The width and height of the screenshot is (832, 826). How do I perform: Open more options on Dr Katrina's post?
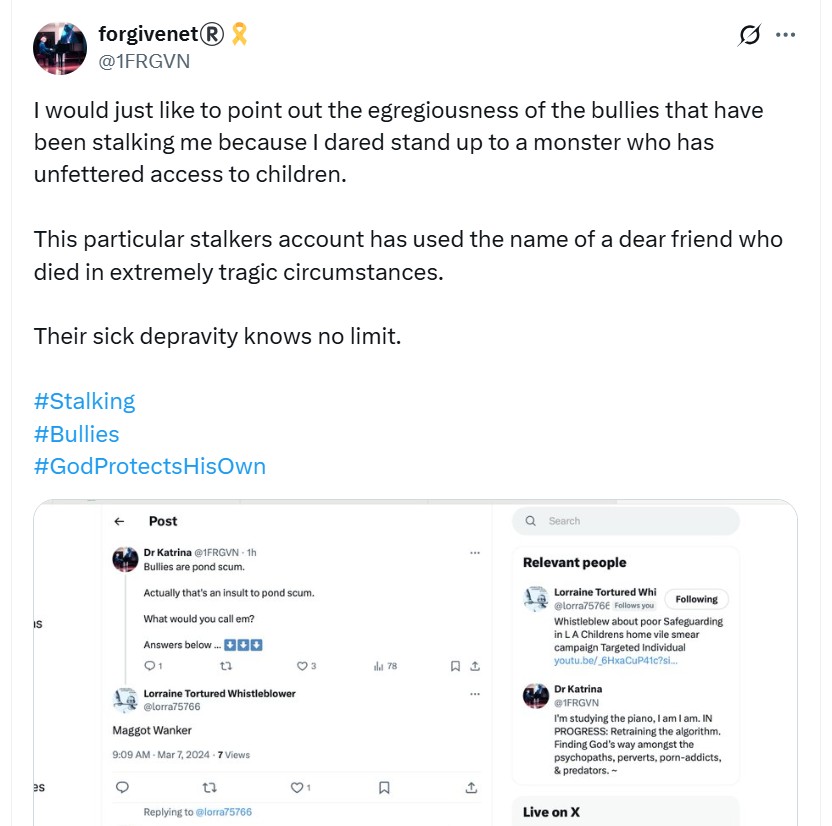coord(475,553)
